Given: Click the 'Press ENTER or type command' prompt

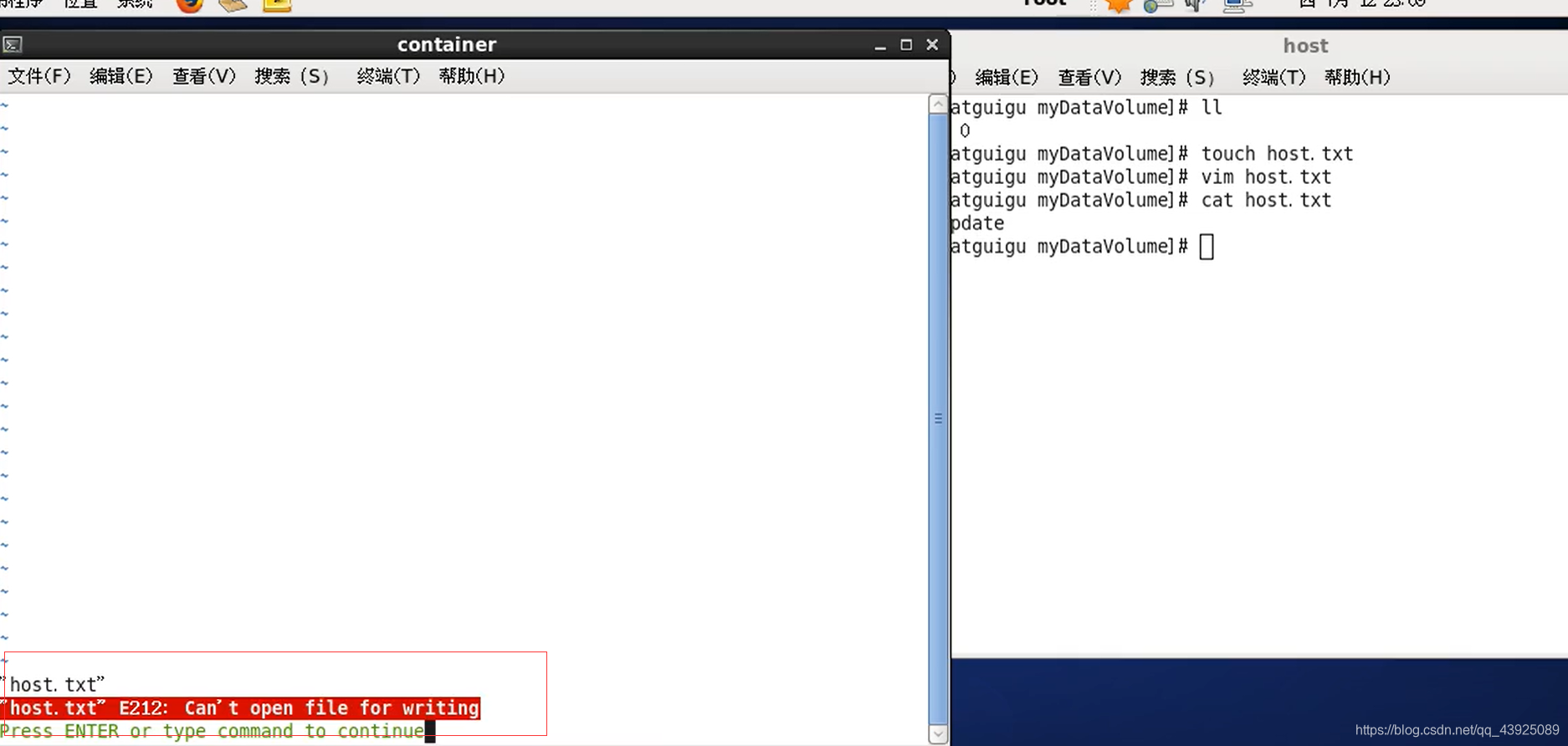Looking at the screenshot, I should pyautogui.click(x=213, y=731).
